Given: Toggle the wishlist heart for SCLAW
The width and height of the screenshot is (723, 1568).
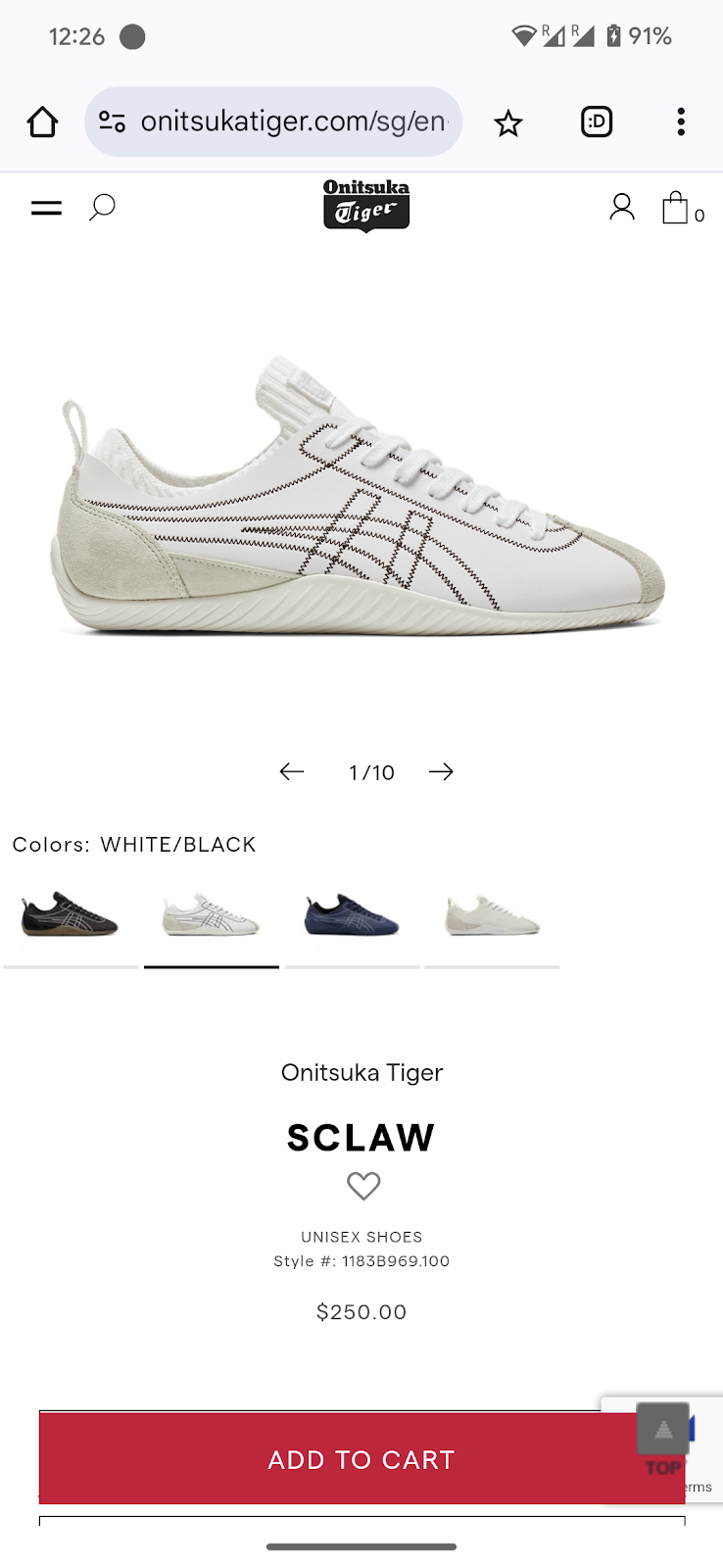Looking at the screenshot, I should pyautogui.click(x=363, y=1187).
